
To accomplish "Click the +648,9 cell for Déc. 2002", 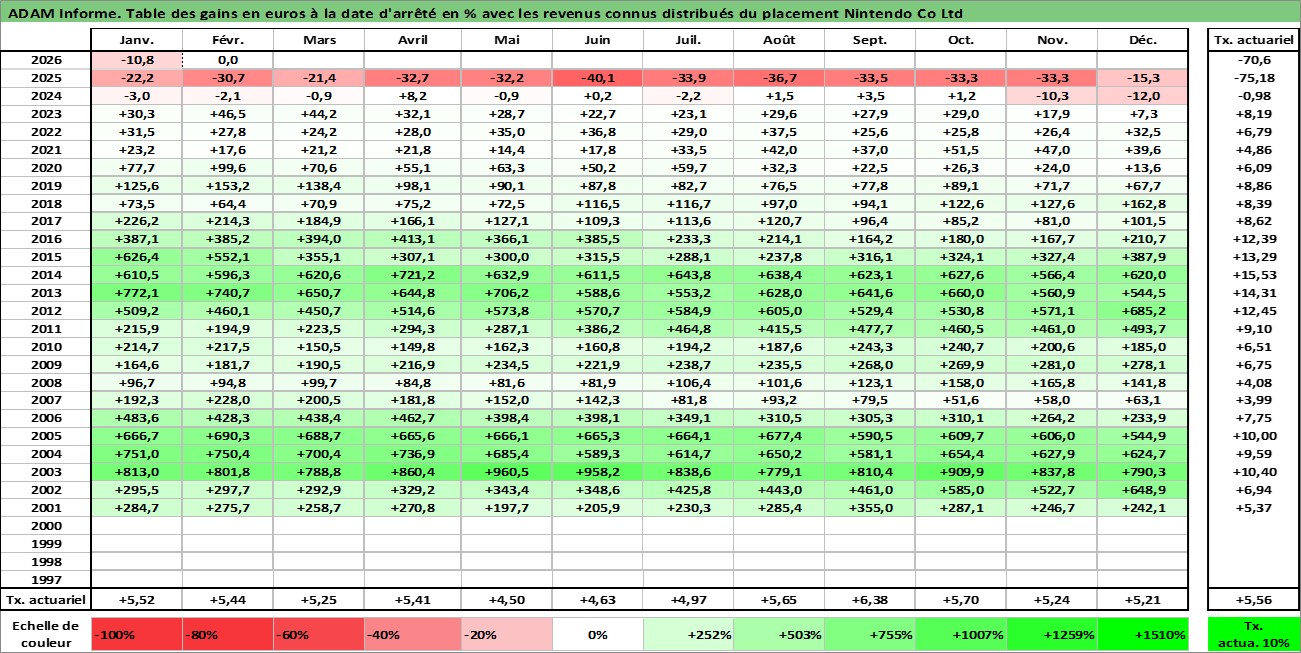I will pyautogui.click(x=1142, y=490).
